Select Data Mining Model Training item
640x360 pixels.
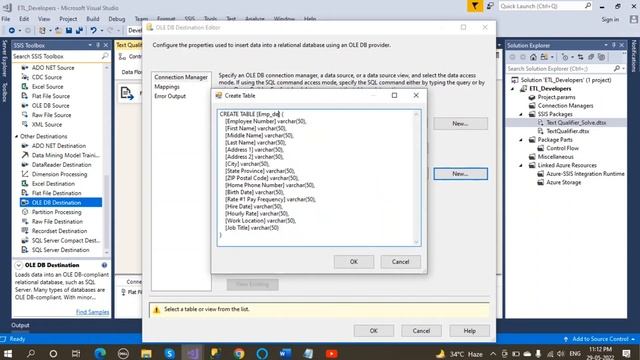pyautogui.click(x=65, y=155)
